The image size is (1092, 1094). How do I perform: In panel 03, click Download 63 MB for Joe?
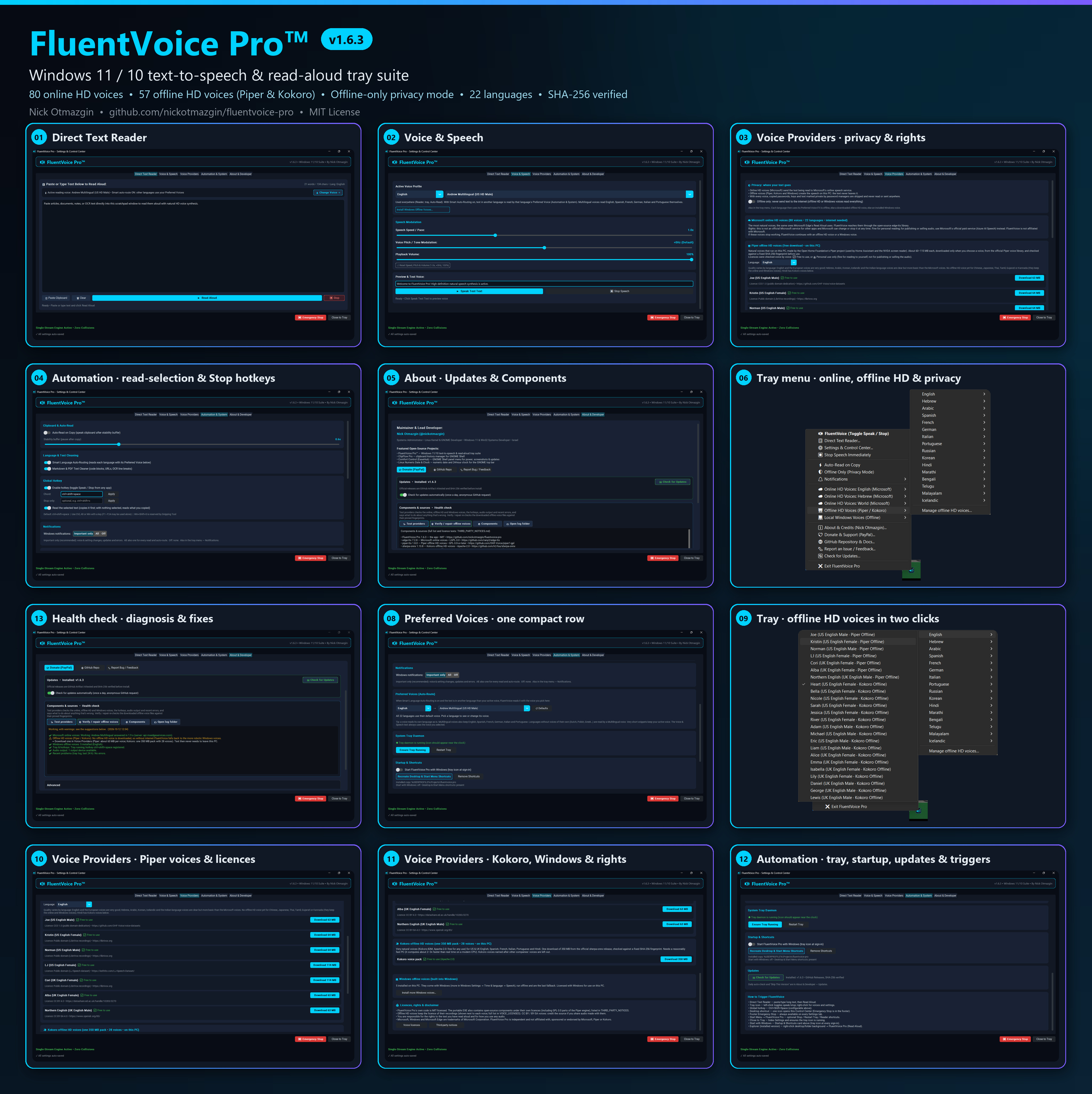click(x=1029, y=278)
